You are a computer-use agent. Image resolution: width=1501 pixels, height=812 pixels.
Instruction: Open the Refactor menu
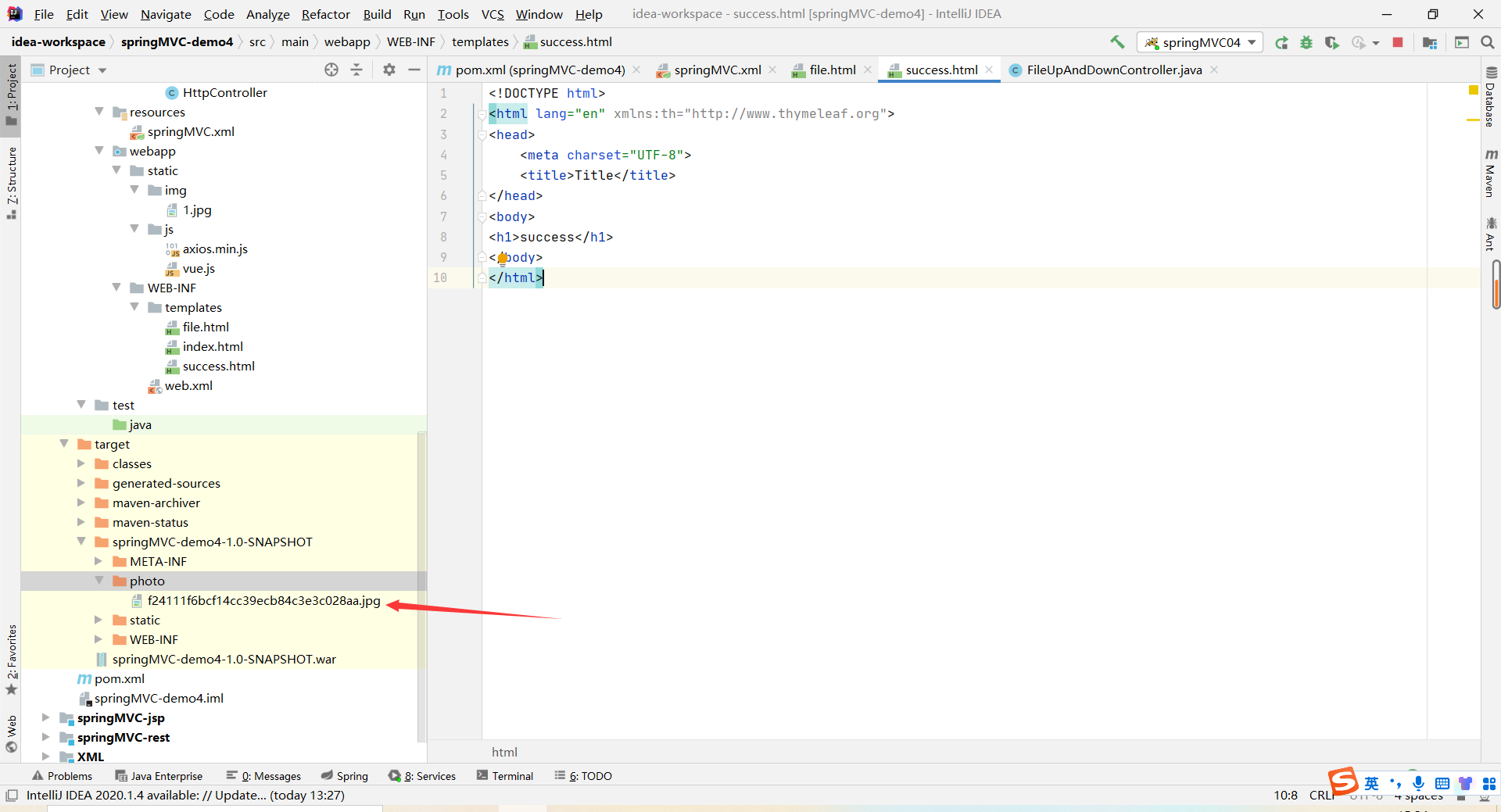325,14
